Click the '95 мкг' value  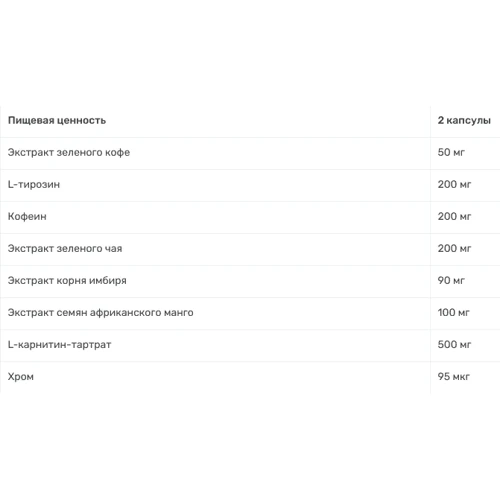[454, 376]
